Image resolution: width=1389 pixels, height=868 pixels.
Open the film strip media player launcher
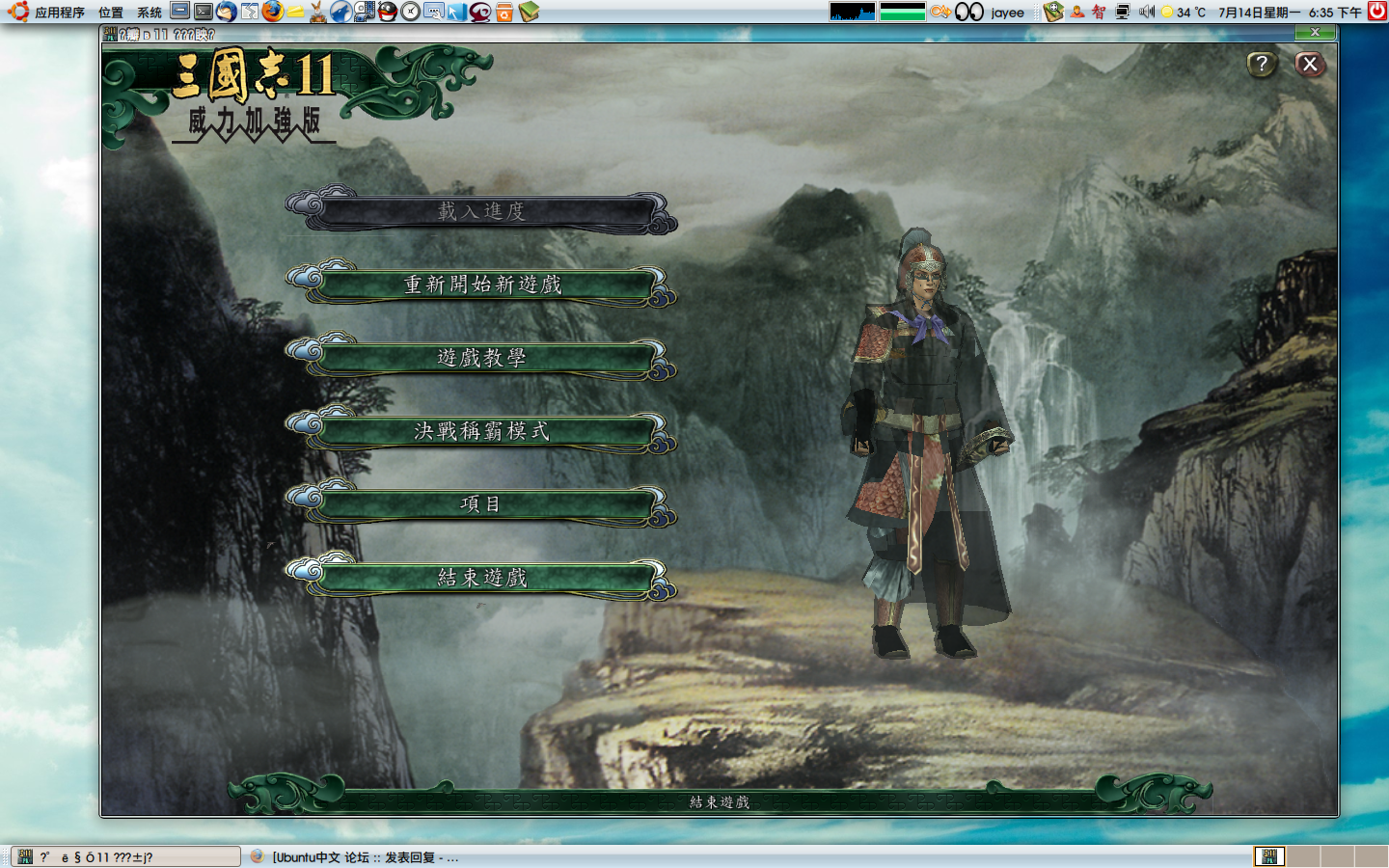[x=365, y=12]
